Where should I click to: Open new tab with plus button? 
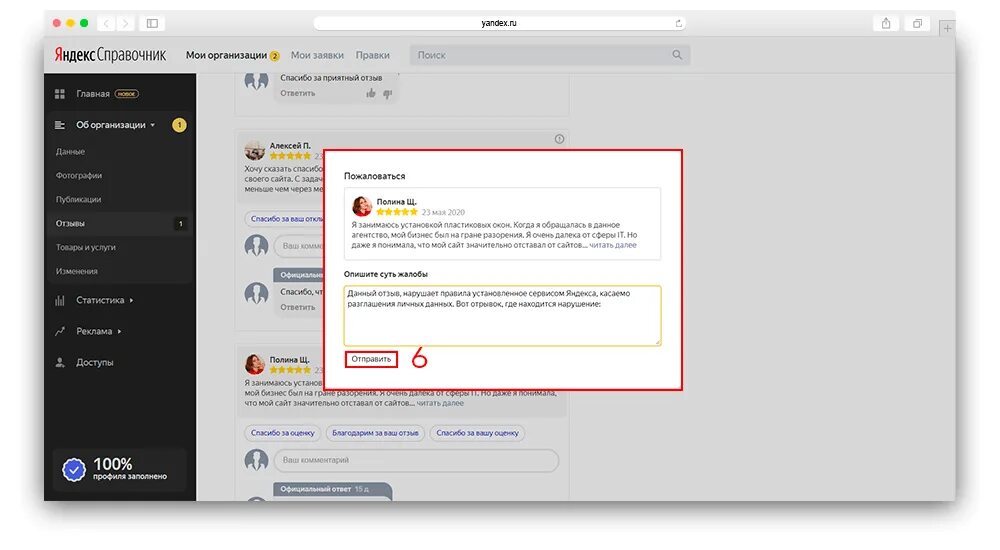(947, 28)
